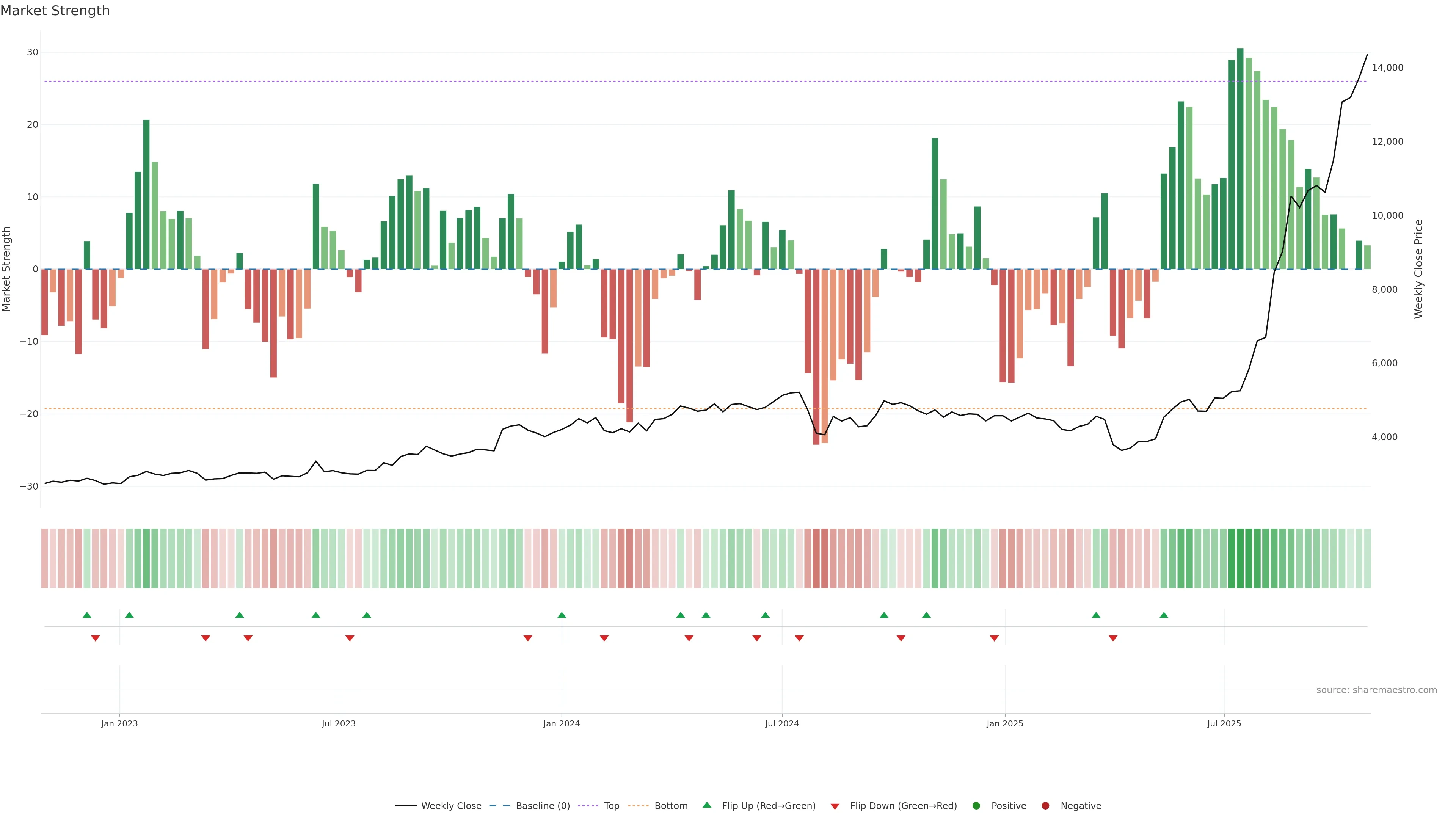Click the Weekly Close Price axis title
The image size is (1456, 819).
click(1418, 269)
